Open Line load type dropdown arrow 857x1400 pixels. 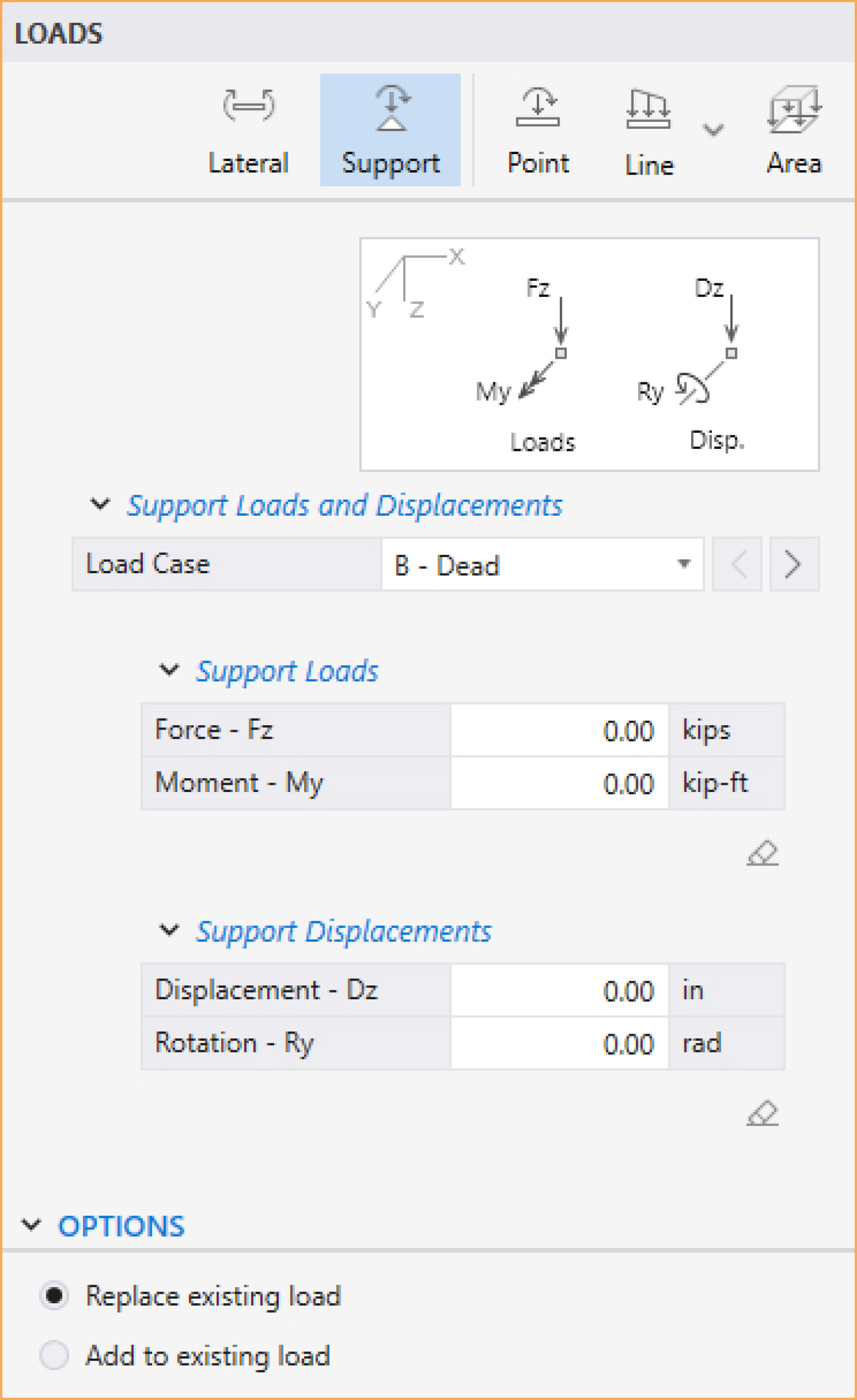(x=713, y=130)
